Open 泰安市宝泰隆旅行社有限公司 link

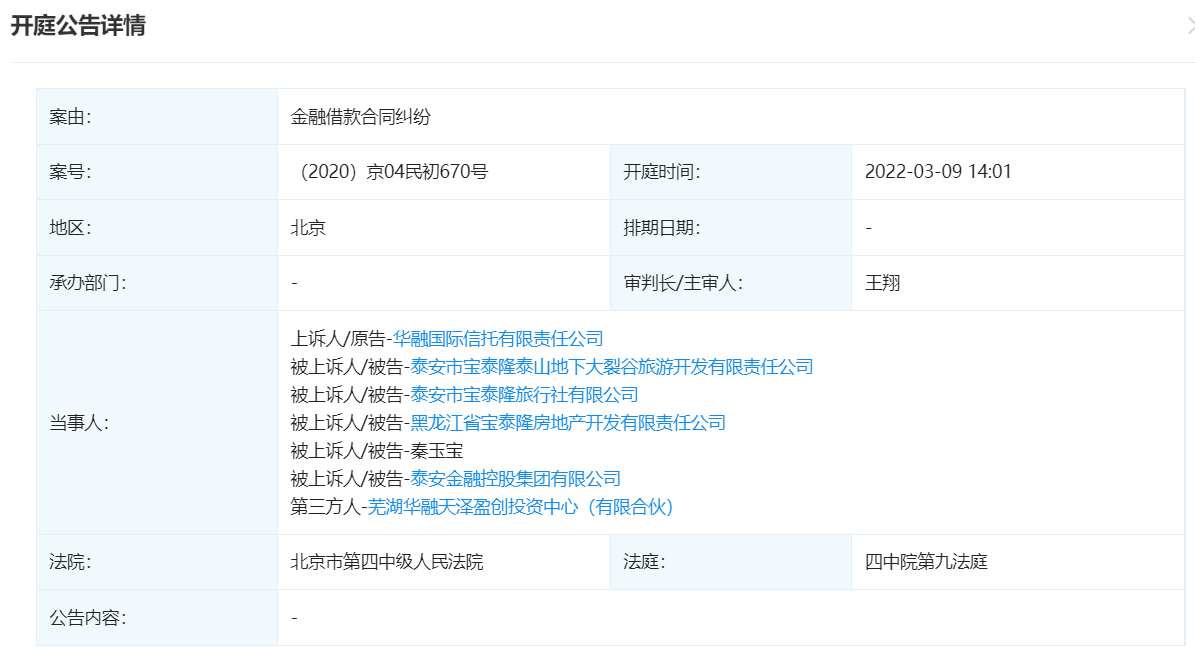click(524, 395)
